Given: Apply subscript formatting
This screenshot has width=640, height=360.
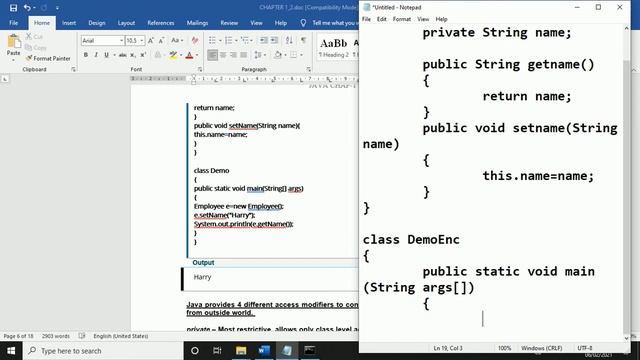Looking at the screenshot, I should pos(133,55).
